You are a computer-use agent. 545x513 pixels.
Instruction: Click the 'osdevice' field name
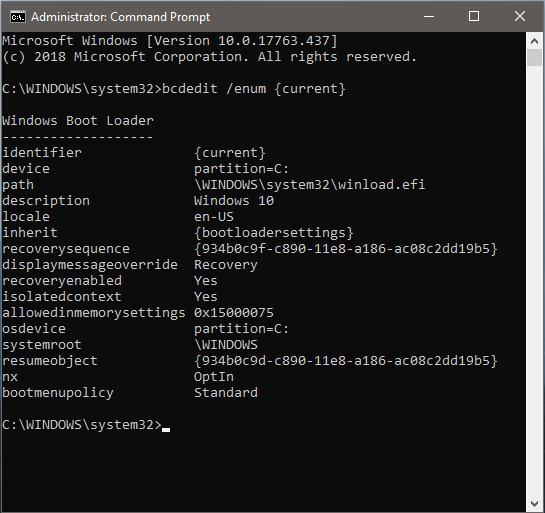(34, 328)
